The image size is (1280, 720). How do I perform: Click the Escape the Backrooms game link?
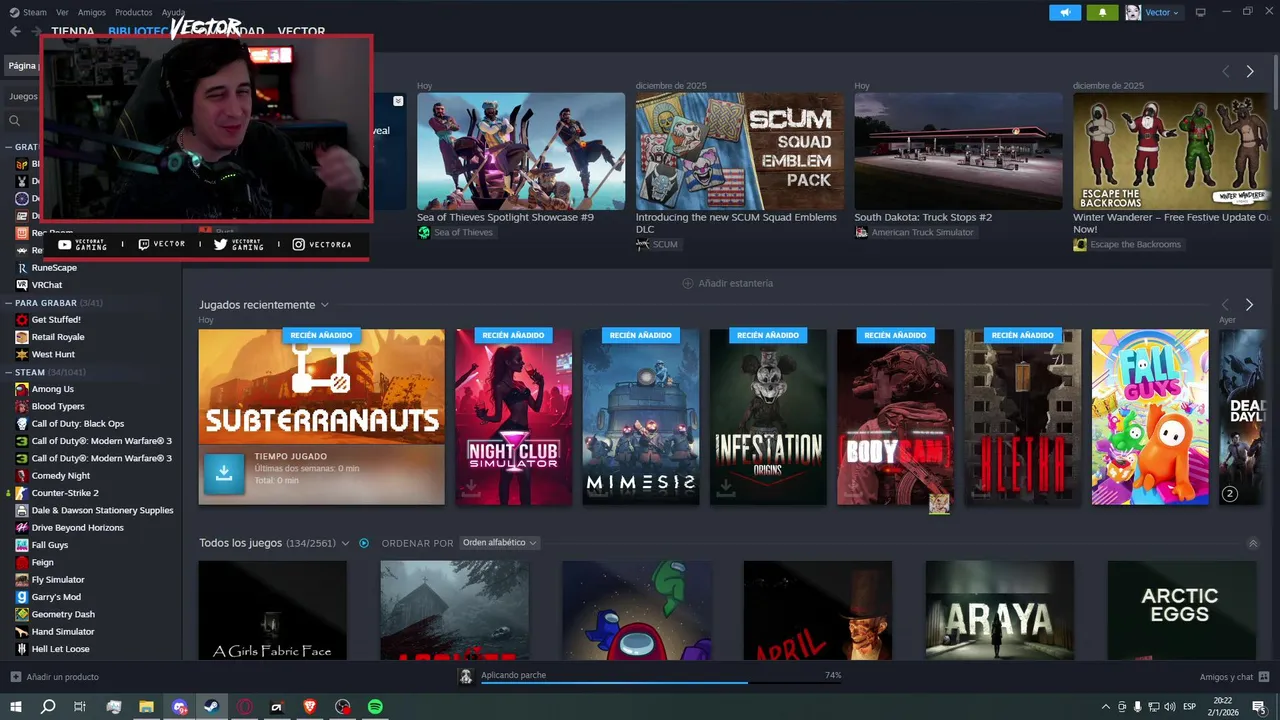click(1135, 244)
